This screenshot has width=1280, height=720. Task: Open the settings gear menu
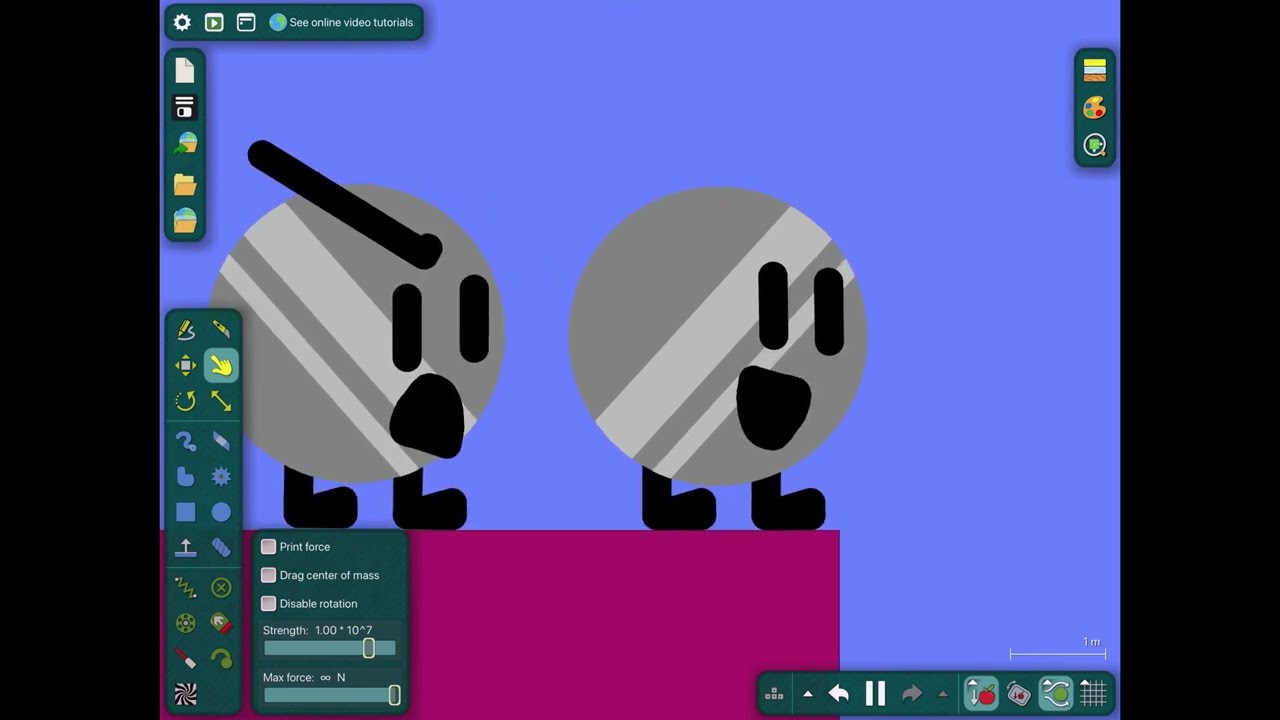point(182,22)
